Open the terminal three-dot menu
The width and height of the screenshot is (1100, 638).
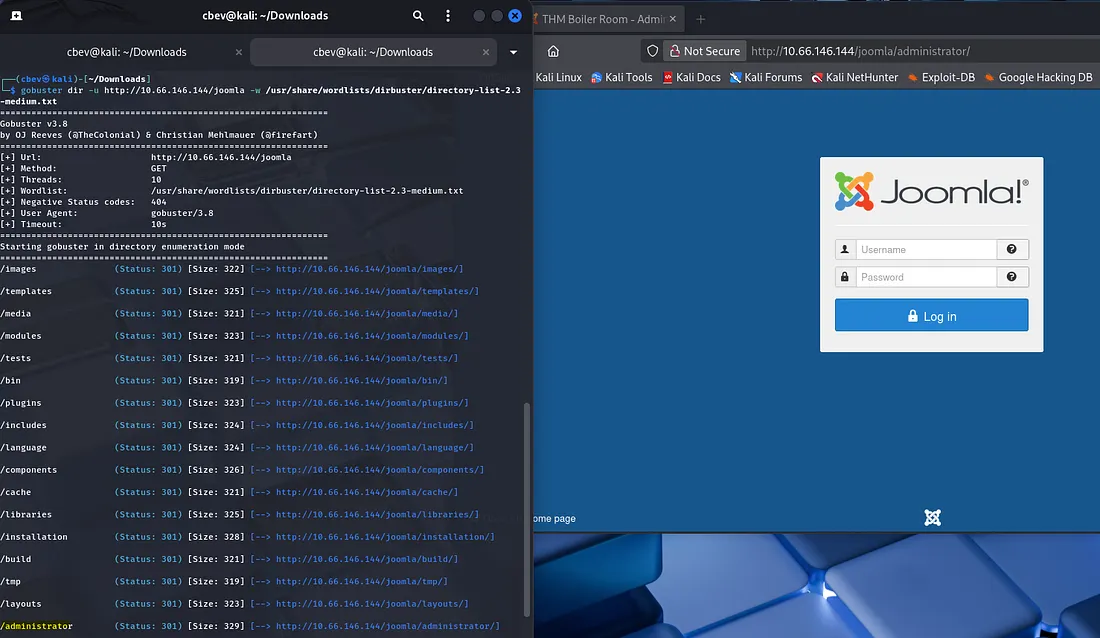pos(447,16)
